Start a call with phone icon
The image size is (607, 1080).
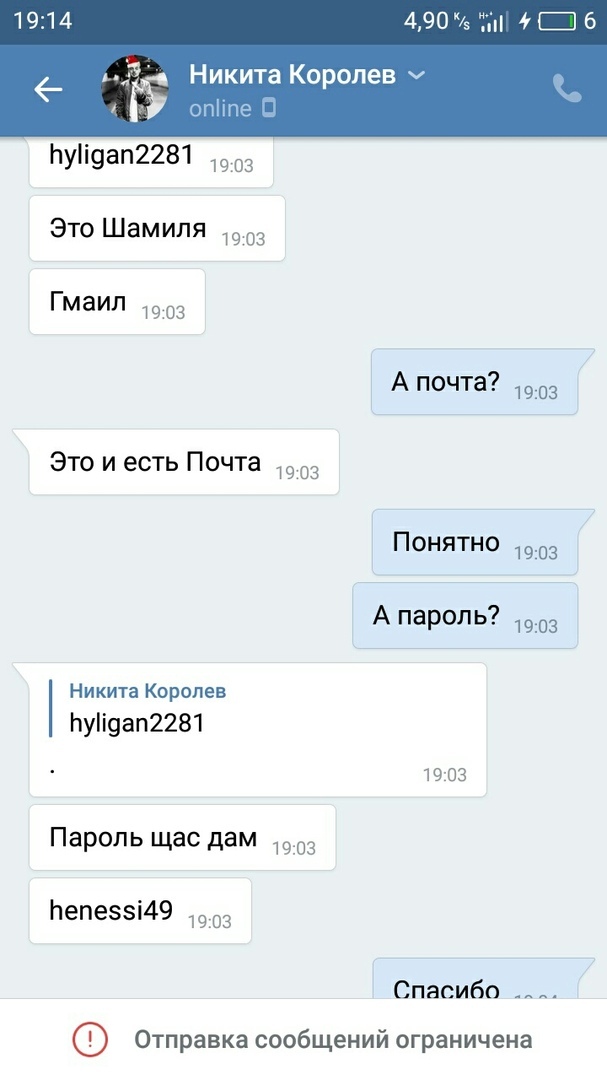click(x=567, y=89)
